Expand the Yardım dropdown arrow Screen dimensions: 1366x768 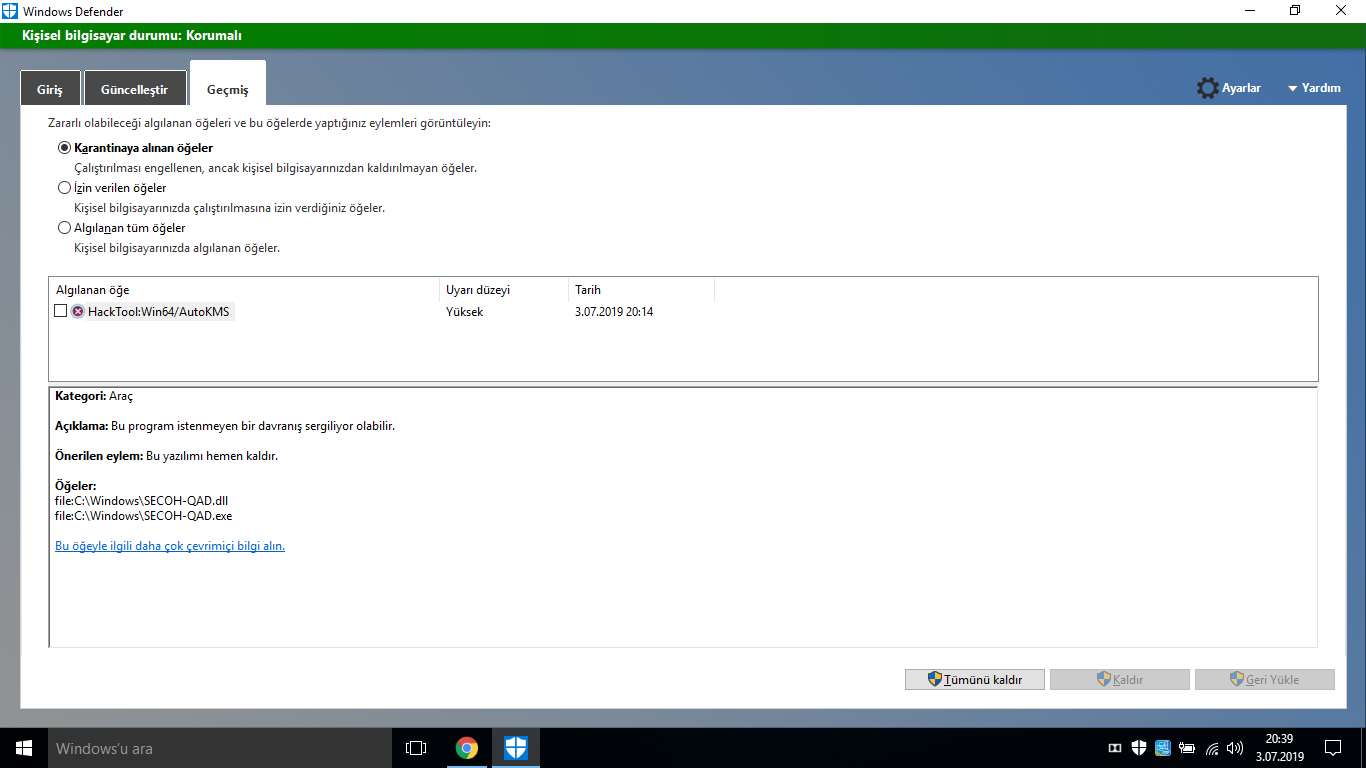[1292, 88]
